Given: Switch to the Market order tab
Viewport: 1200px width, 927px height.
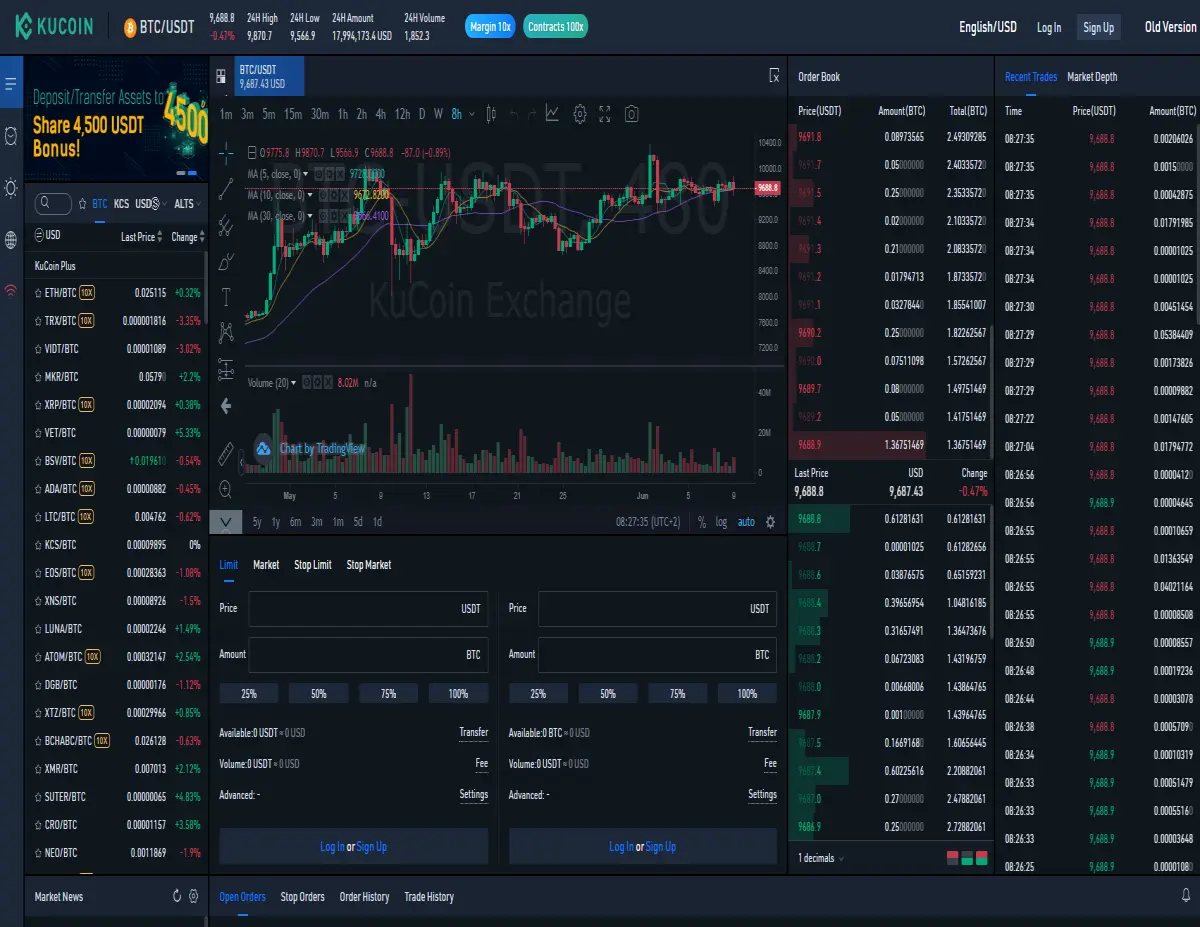Looking at the screenshot, I should tap(266, 565).
